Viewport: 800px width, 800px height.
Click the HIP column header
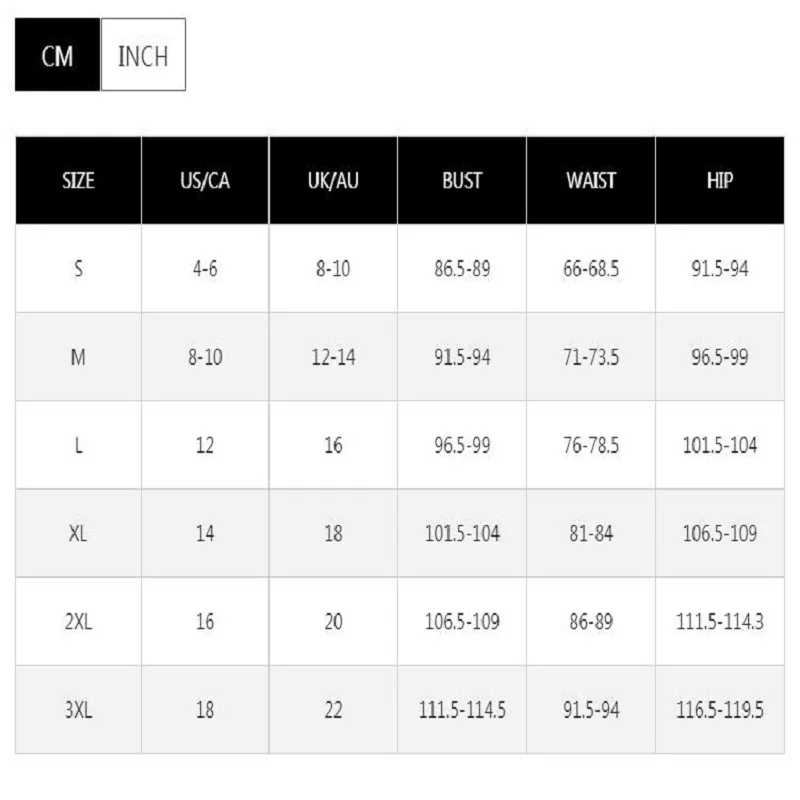point(720,181)
